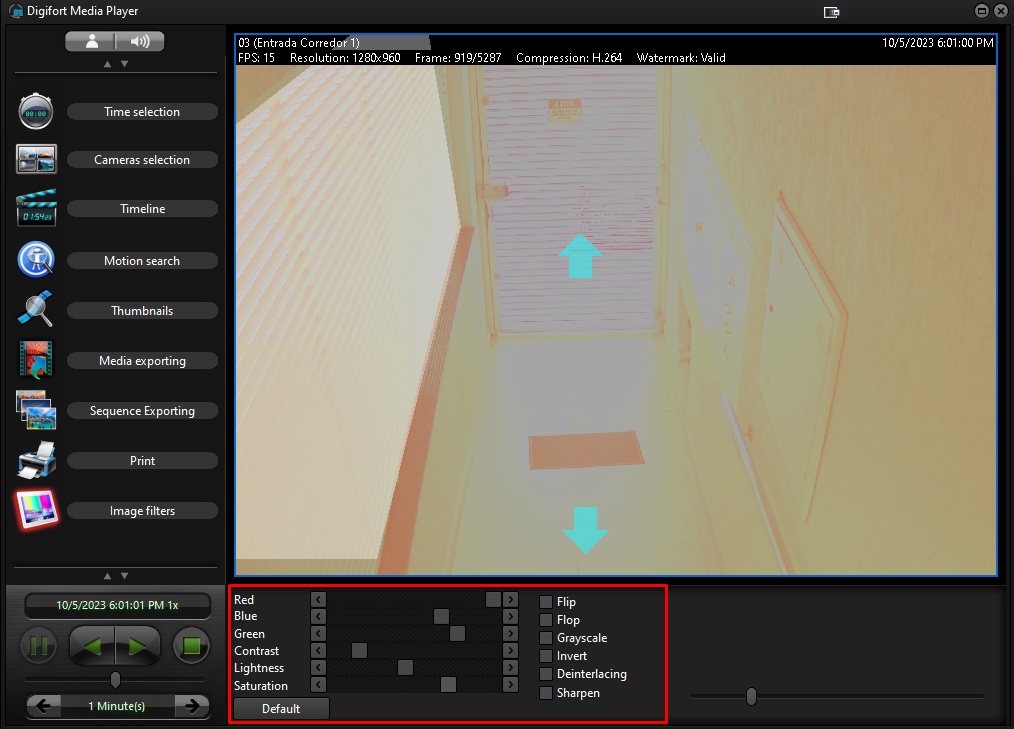This screenshot has height=729, width=1014.
Task: Open the Time selection panel
Action: coord(142,112)
